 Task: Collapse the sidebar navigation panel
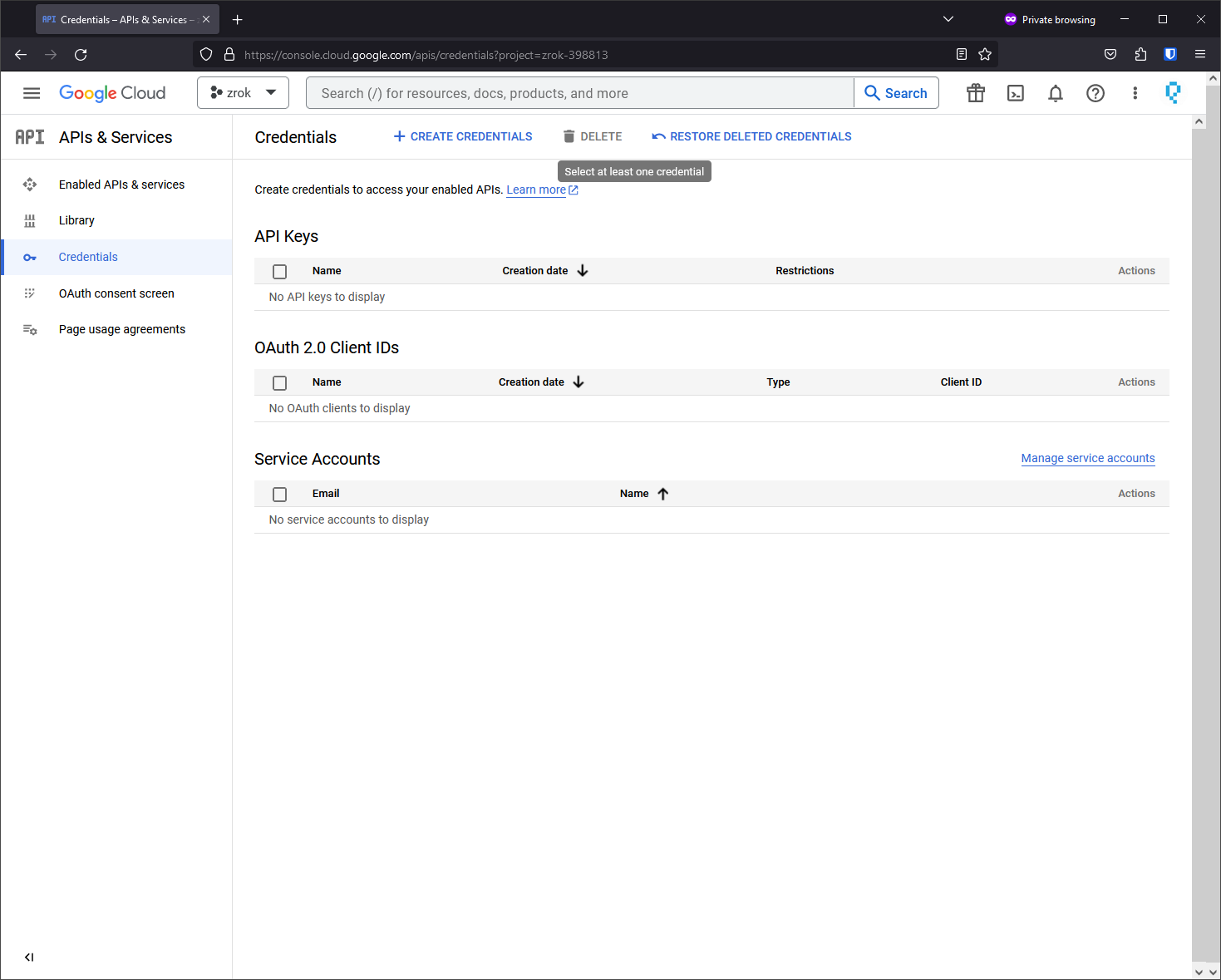[29, 957]
